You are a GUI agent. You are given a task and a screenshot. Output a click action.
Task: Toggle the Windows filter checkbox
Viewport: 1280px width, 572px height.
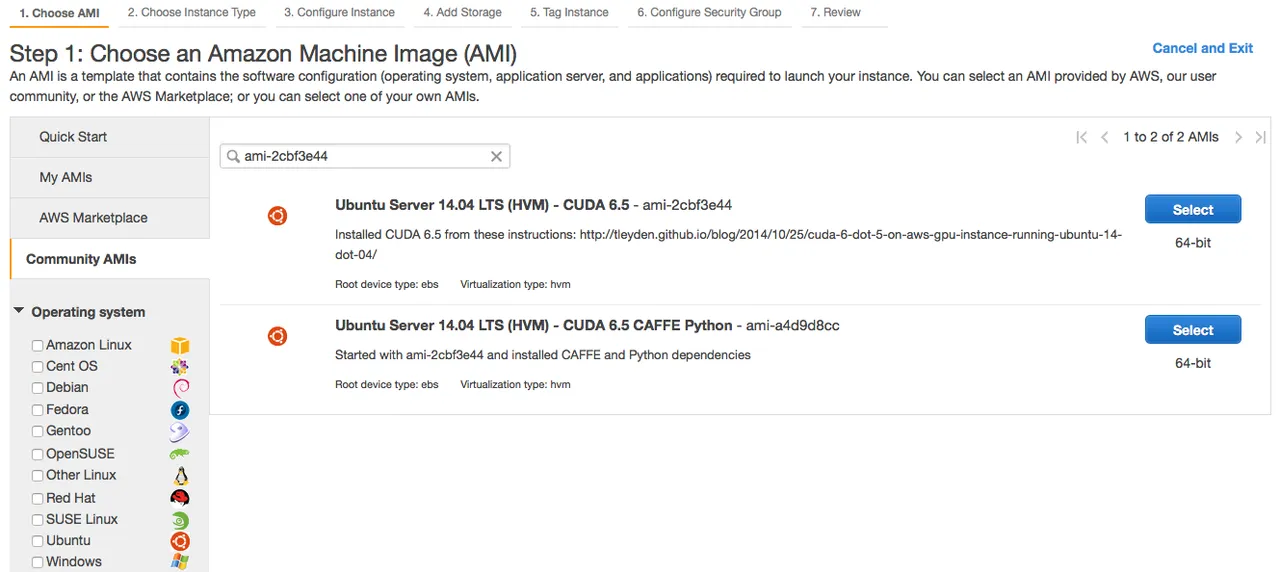click(x=37, y=562)
